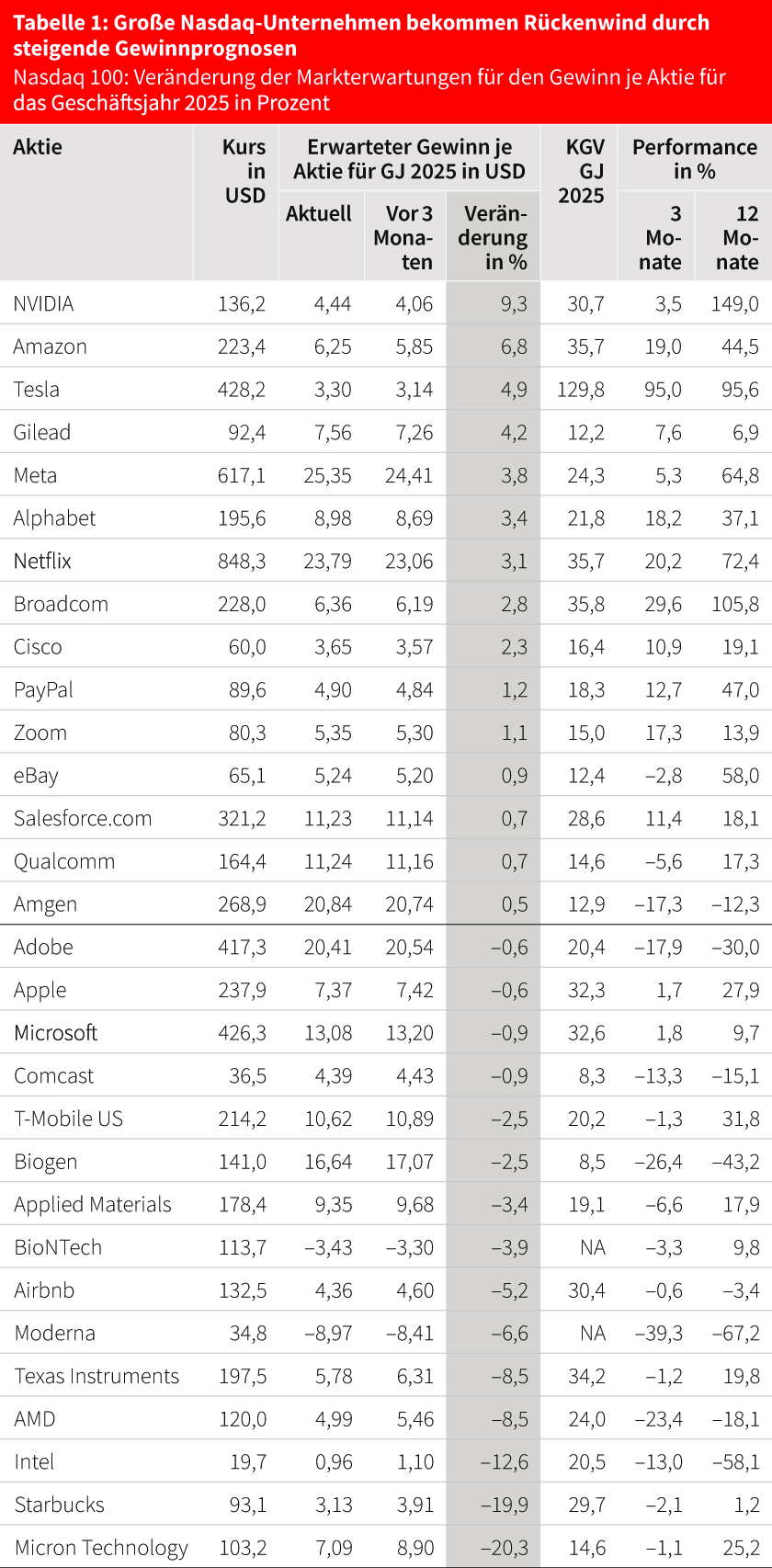Select the Aktuell sub-column header
This screenshot has height=1568, width=772.
(319, 214)
